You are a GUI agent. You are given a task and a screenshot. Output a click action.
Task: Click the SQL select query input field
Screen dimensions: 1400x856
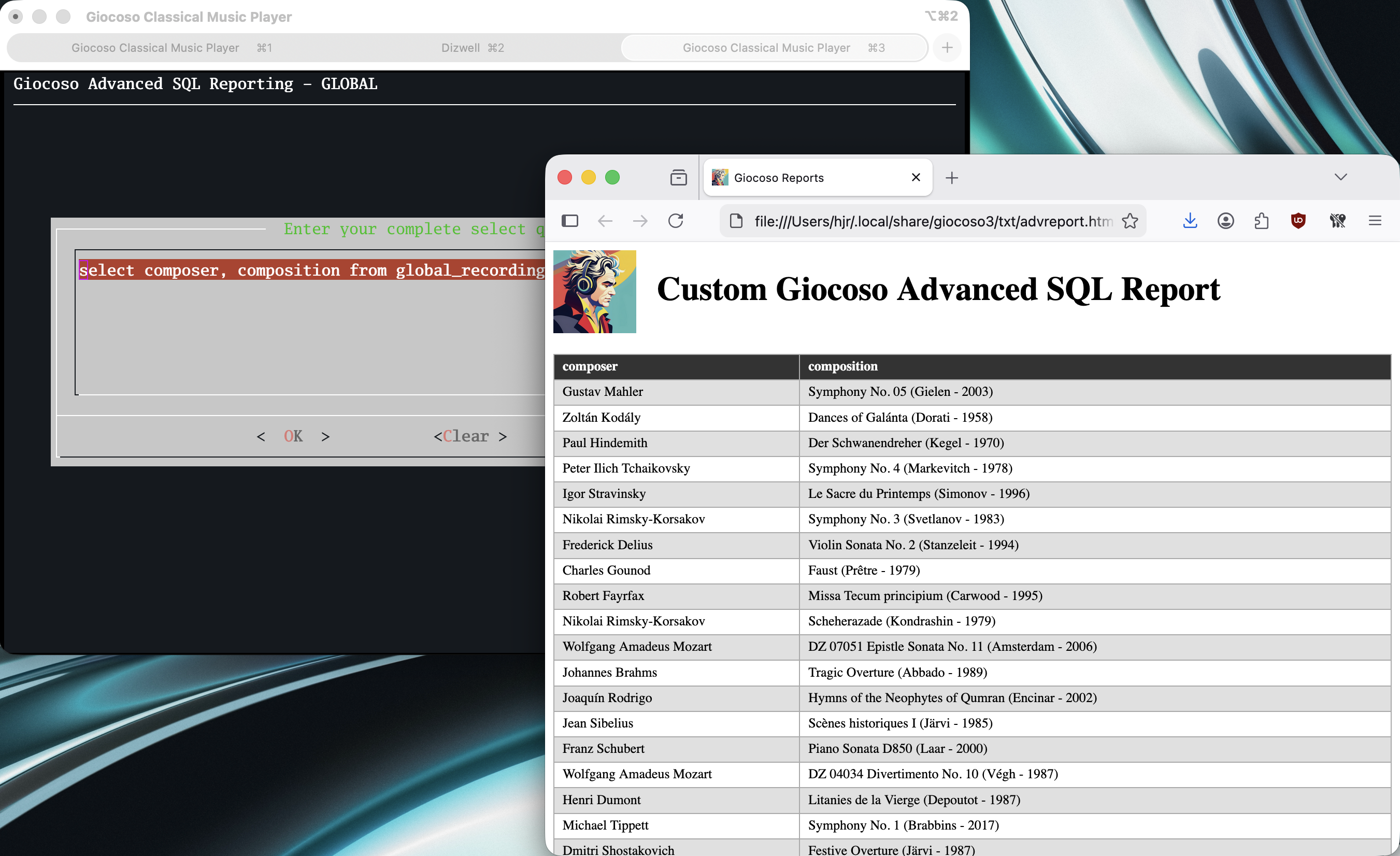tap(310, 321)
